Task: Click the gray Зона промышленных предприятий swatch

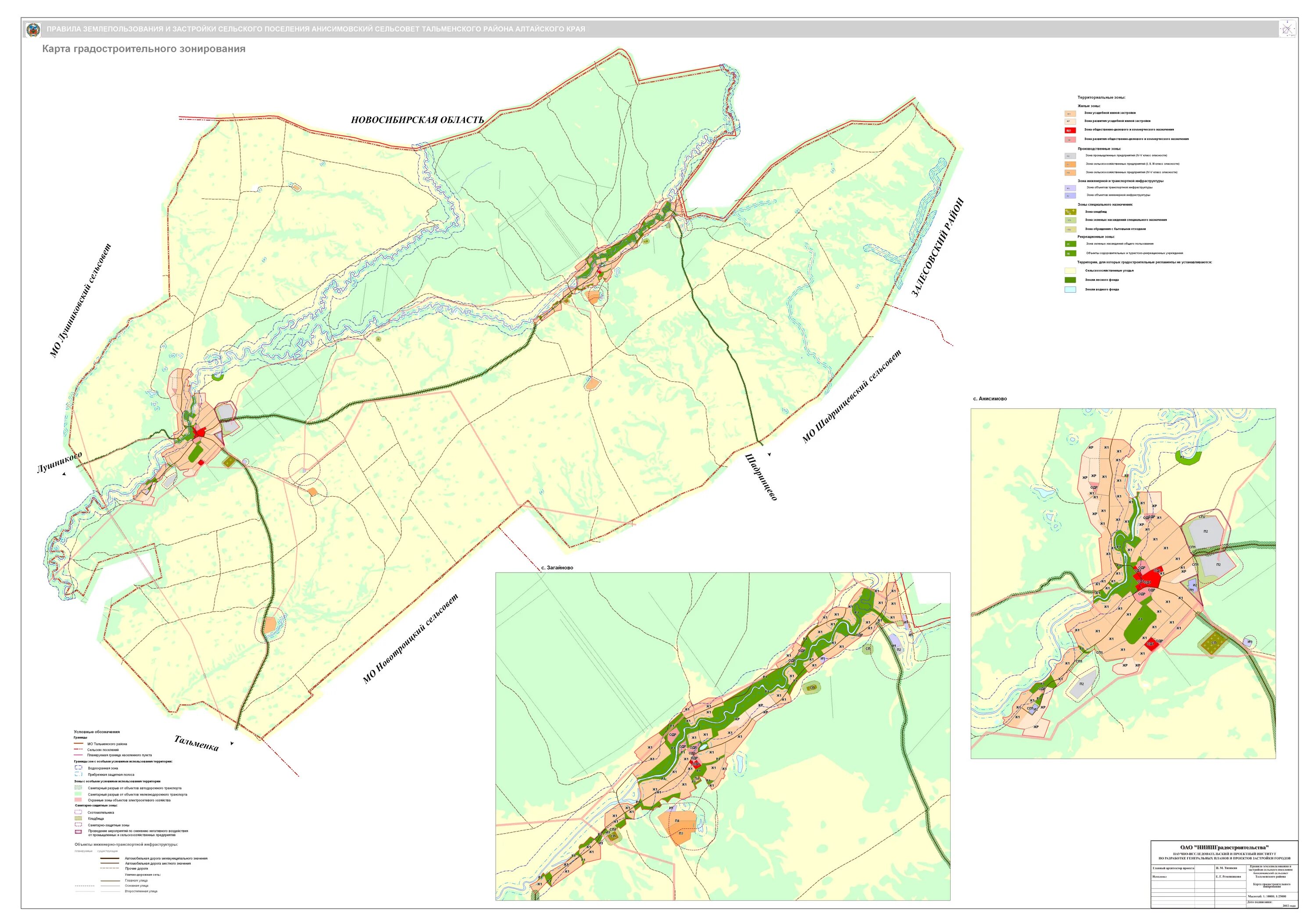Action: tap(1070, 156)
